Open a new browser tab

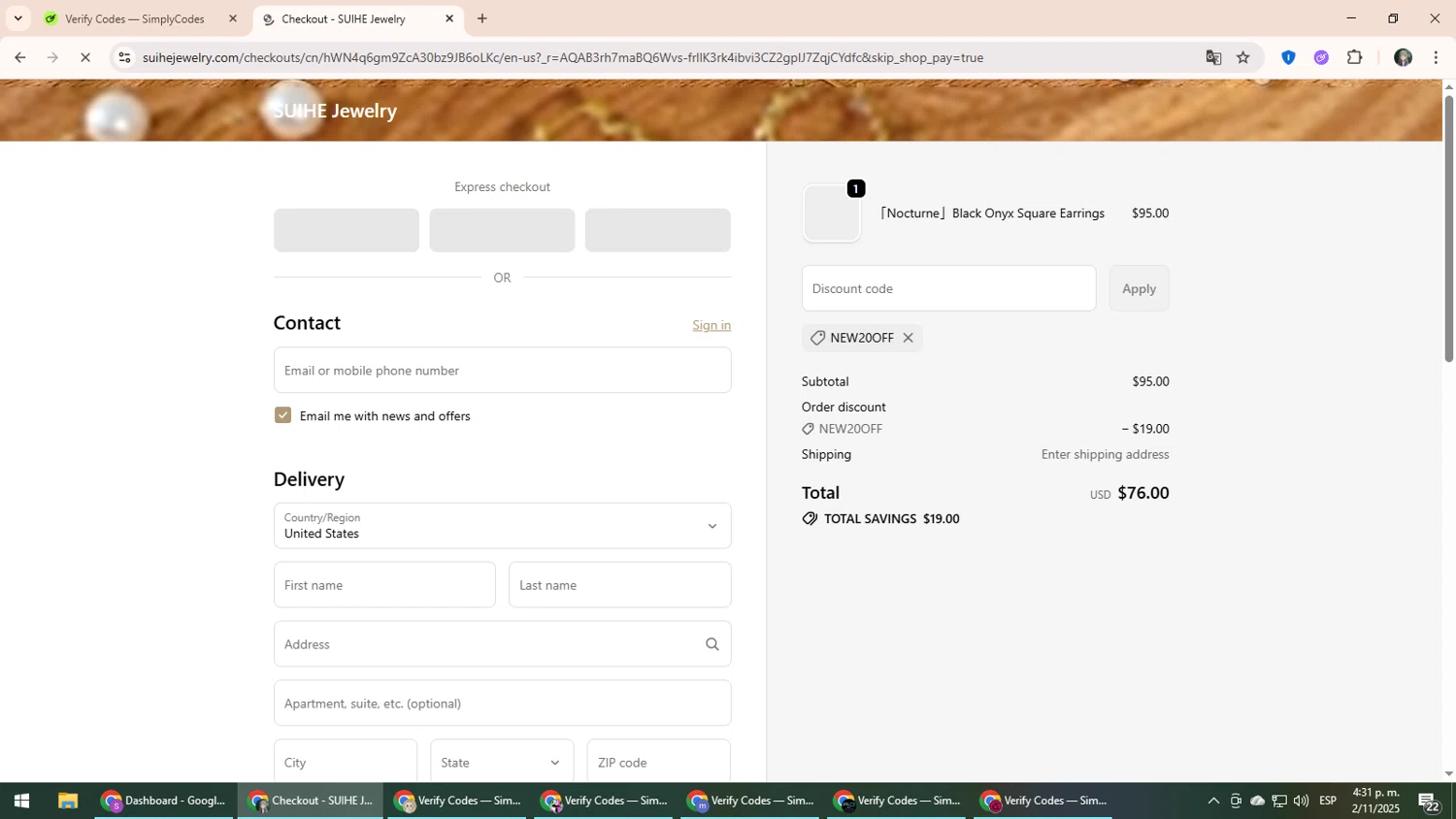pyautogui.click(x=482, y=18)
